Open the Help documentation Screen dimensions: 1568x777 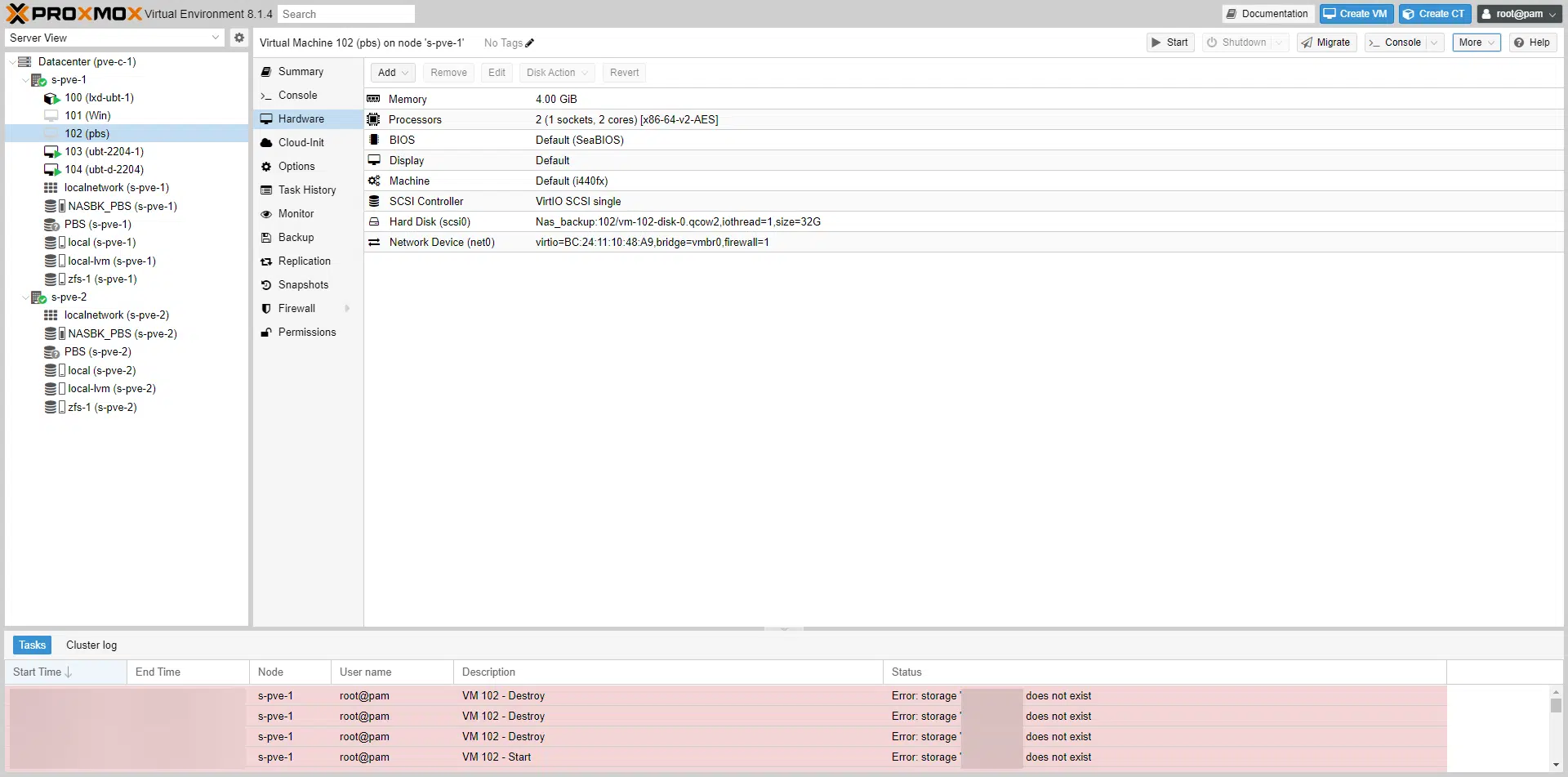pos(1532,42)
